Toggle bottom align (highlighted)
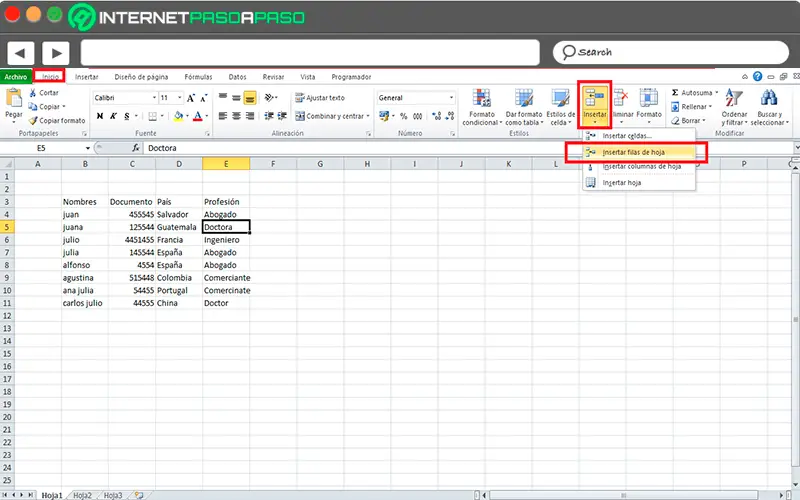Viewport: 800px width, 500px height. pyautogui.click(x=249, y=97)
